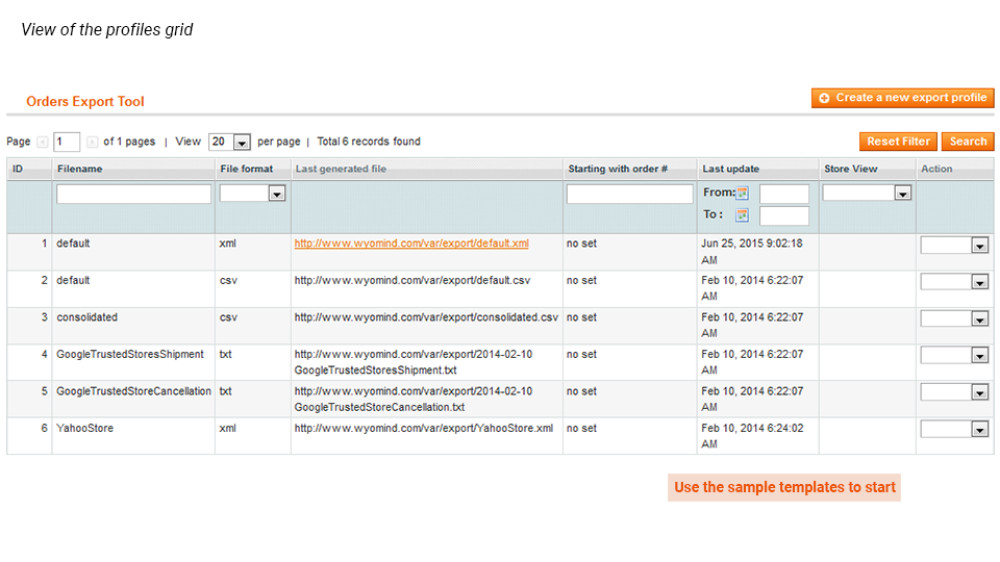Image resolution: width=1000 pixels, height=562 pixels.
Task: Click the page number input field
Action: pos(67,142)
